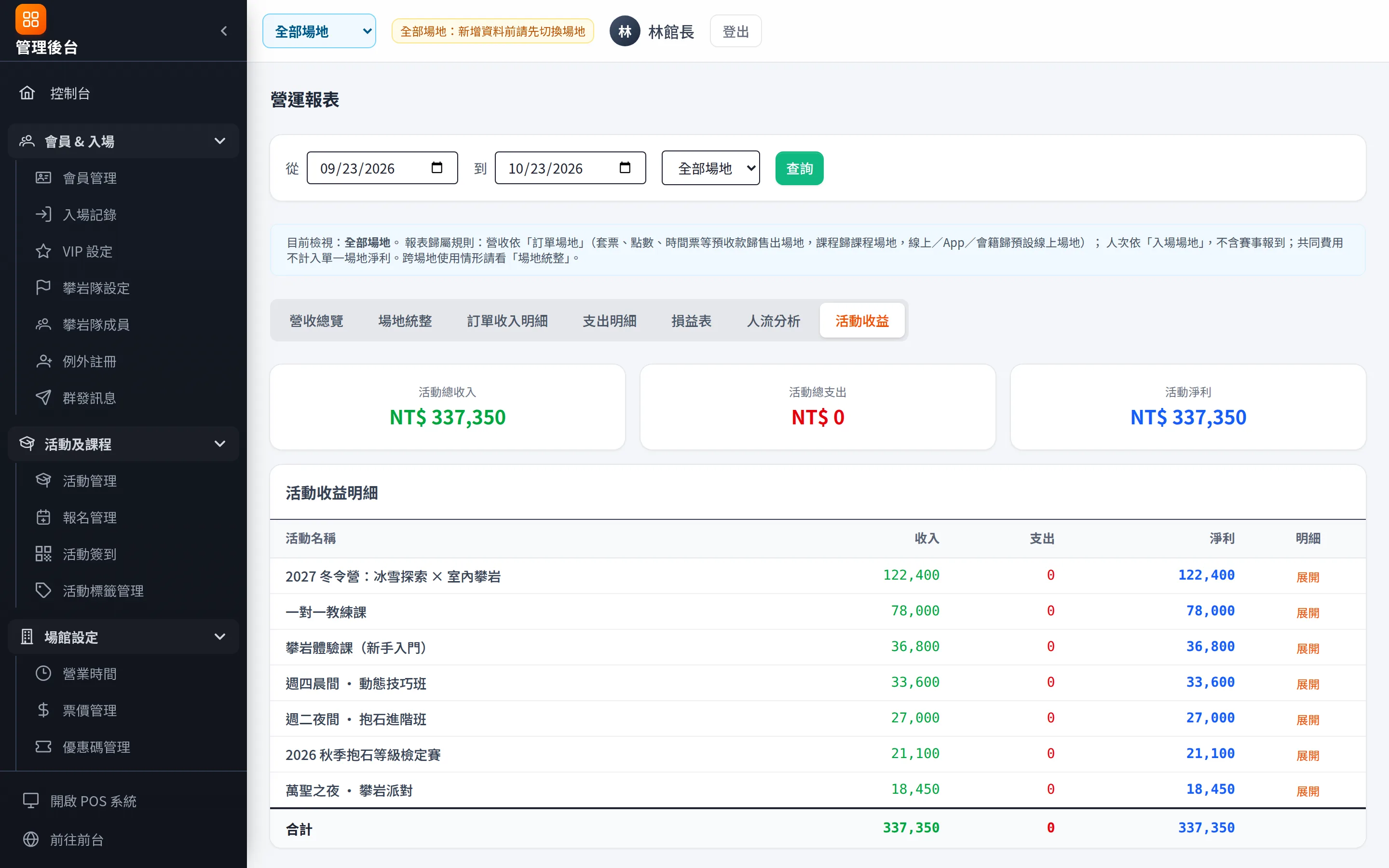Switch to 損益表 tab
1389x868 pixels.
pyautogui.click(x=691, y=321)
